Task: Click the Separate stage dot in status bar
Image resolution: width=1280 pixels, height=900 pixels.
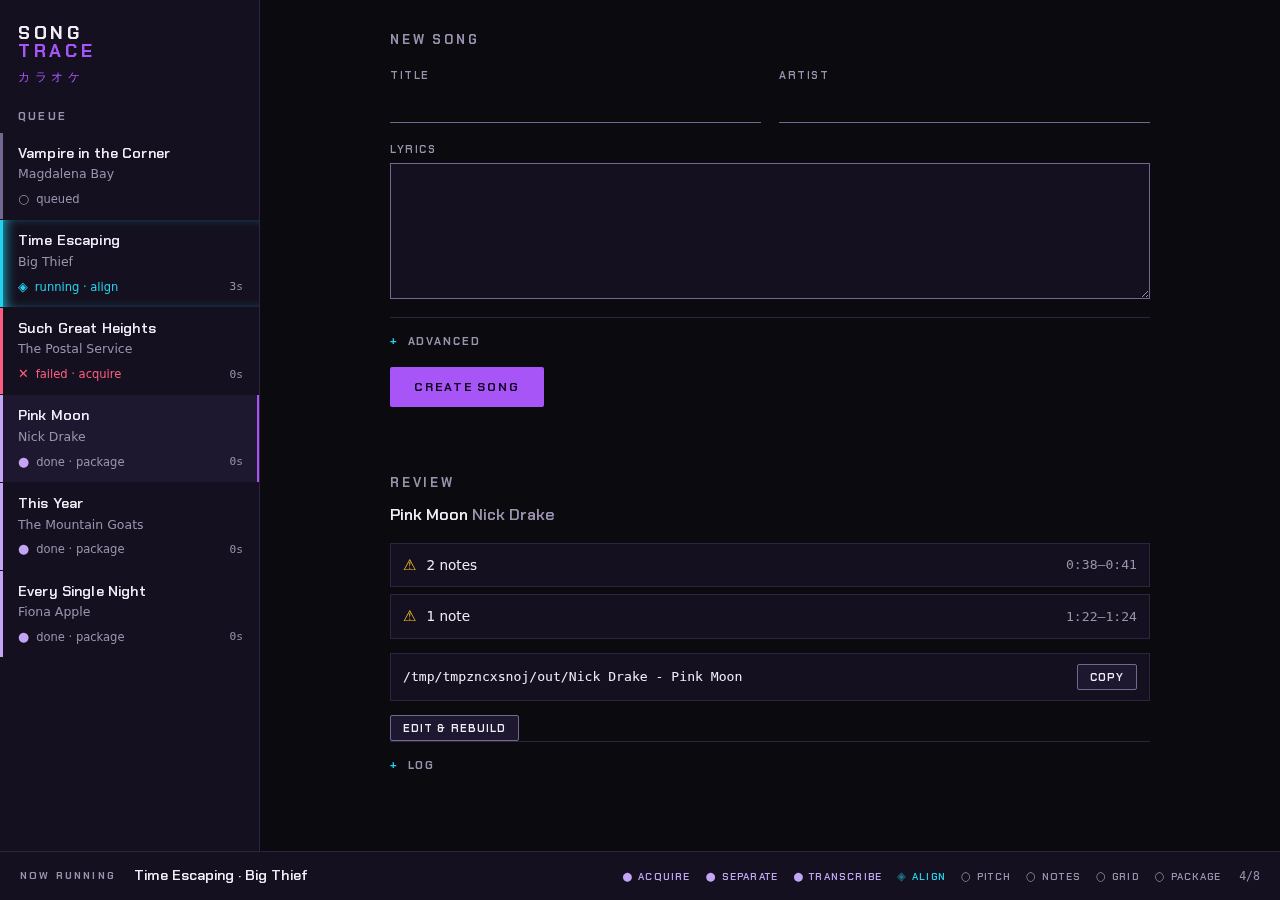Action: (711, 877)
